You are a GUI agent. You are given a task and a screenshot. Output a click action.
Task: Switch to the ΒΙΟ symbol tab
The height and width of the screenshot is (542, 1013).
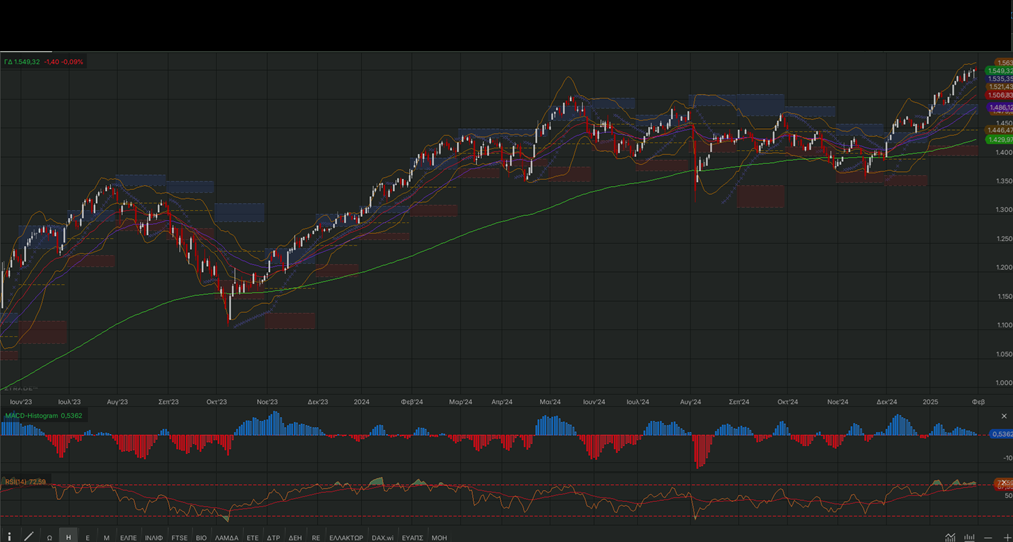tap(201, 537)
